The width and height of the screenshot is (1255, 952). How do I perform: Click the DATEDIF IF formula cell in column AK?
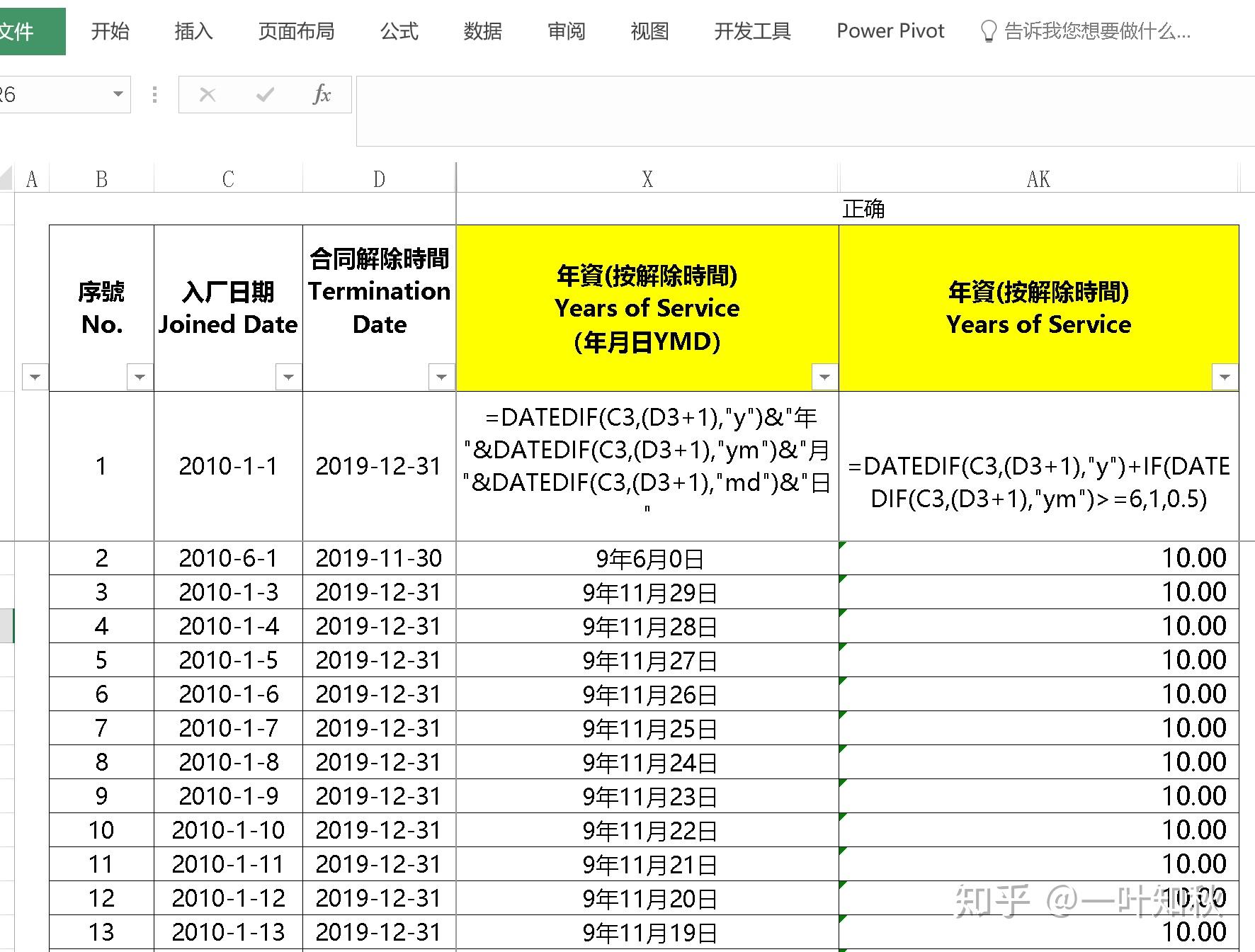tap(1038, 466)
